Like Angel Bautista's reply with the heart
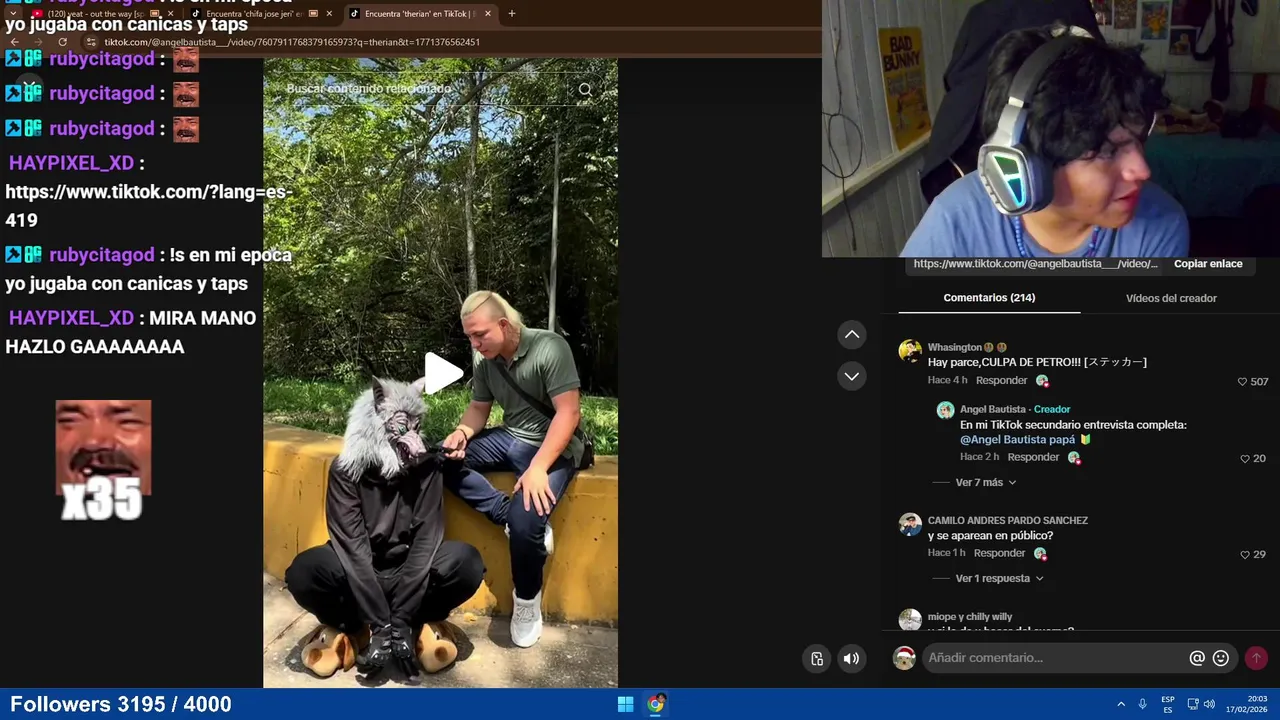 pos(1245,459)
